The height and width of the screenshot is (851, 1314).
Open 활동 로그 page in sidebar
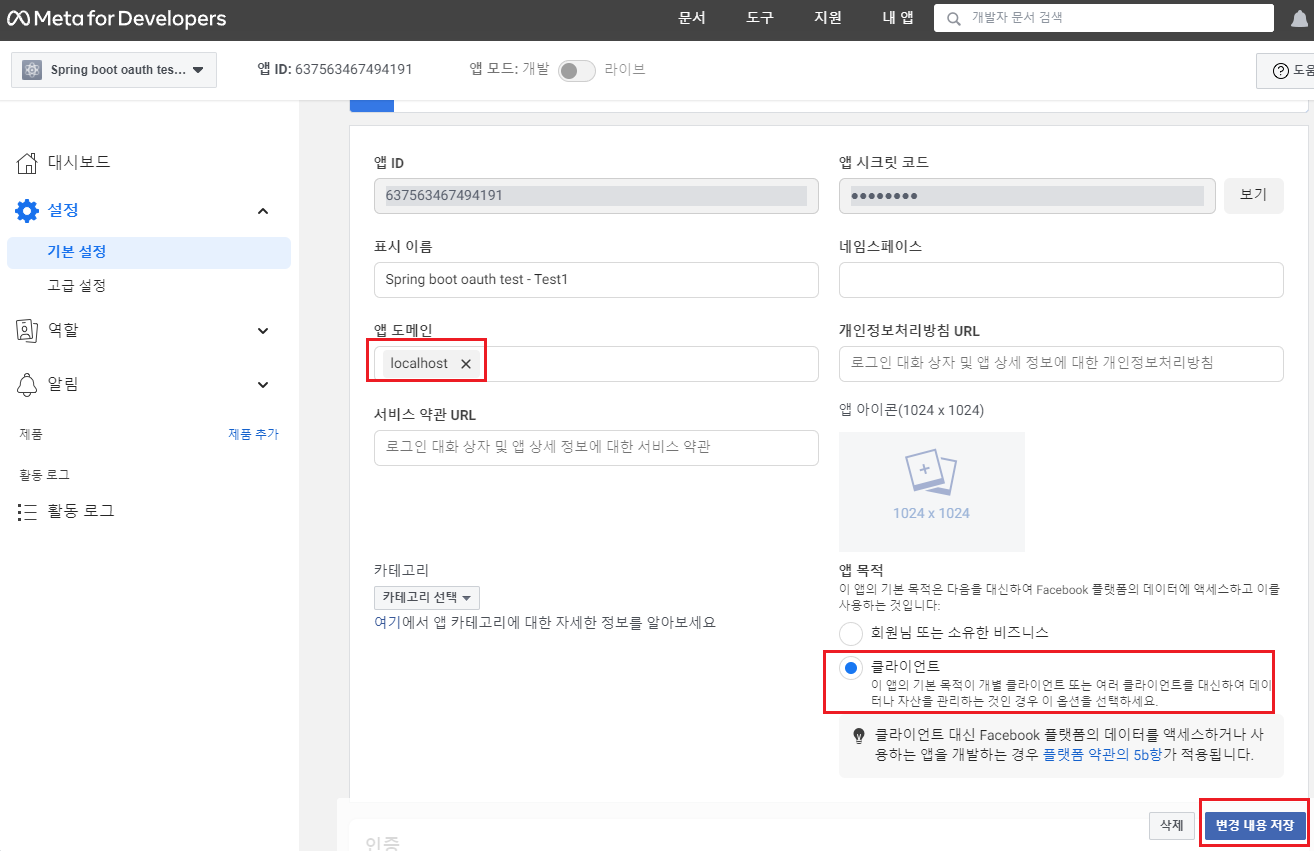click(x=81, y=511)
